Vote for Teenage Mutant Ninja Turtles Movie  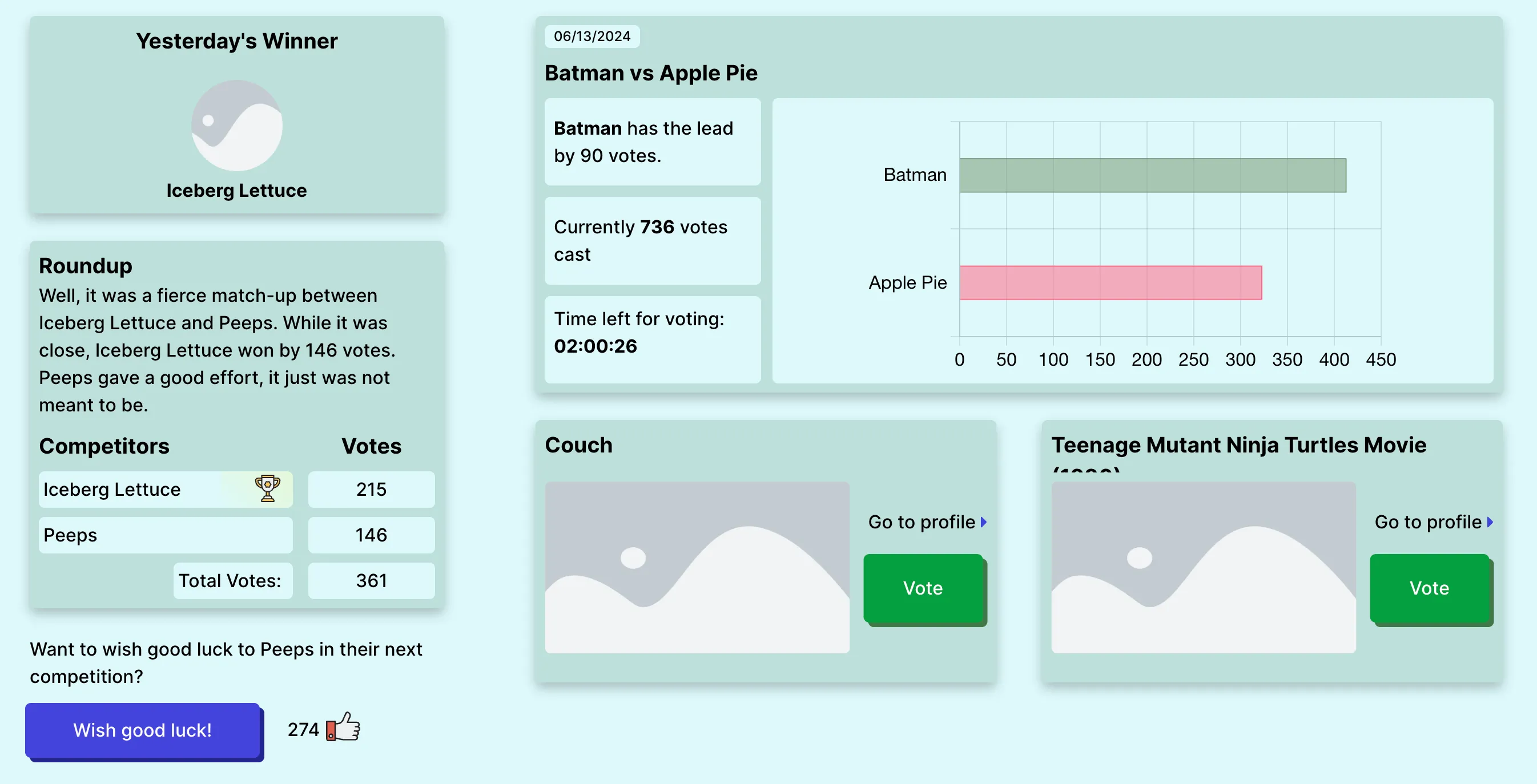1429,588
